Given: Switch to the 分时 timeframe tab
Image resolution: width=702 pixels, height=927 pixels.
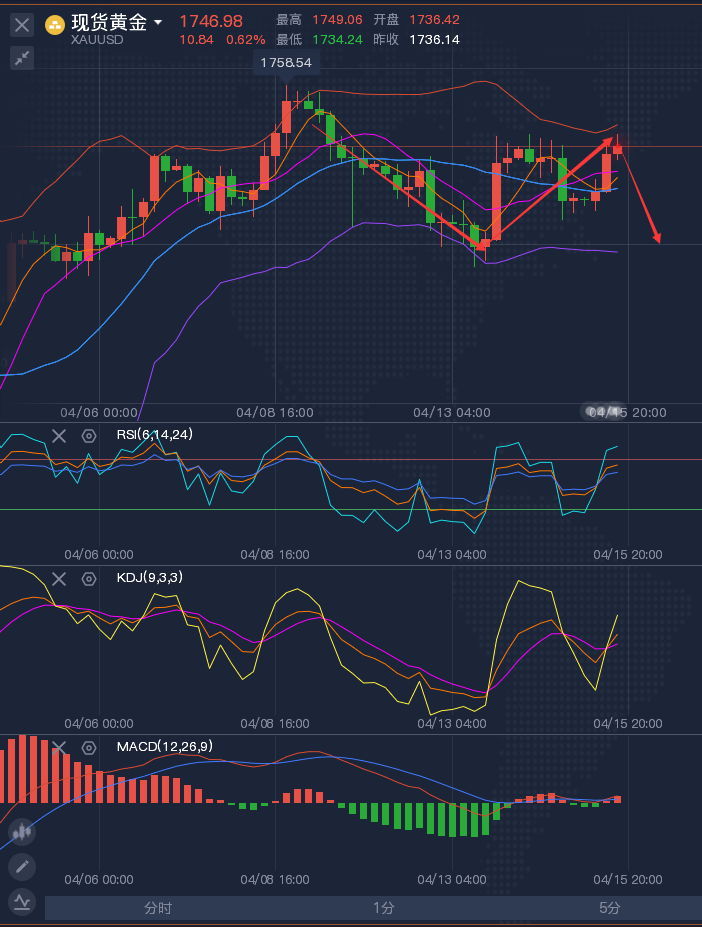Looking at the screenshot, I should pyautogui.click(x=158, y=908).
